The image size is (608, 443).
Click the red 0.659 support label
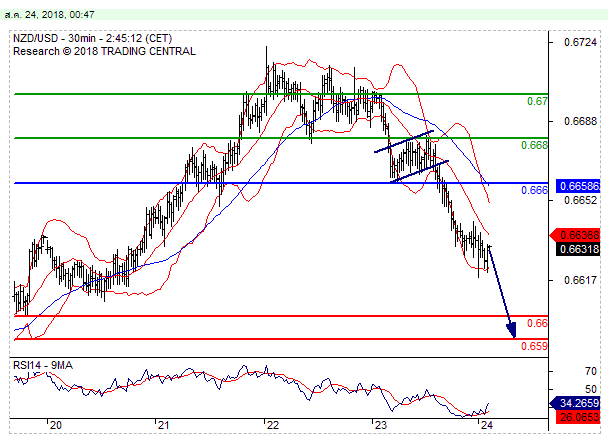click(534, 346)
